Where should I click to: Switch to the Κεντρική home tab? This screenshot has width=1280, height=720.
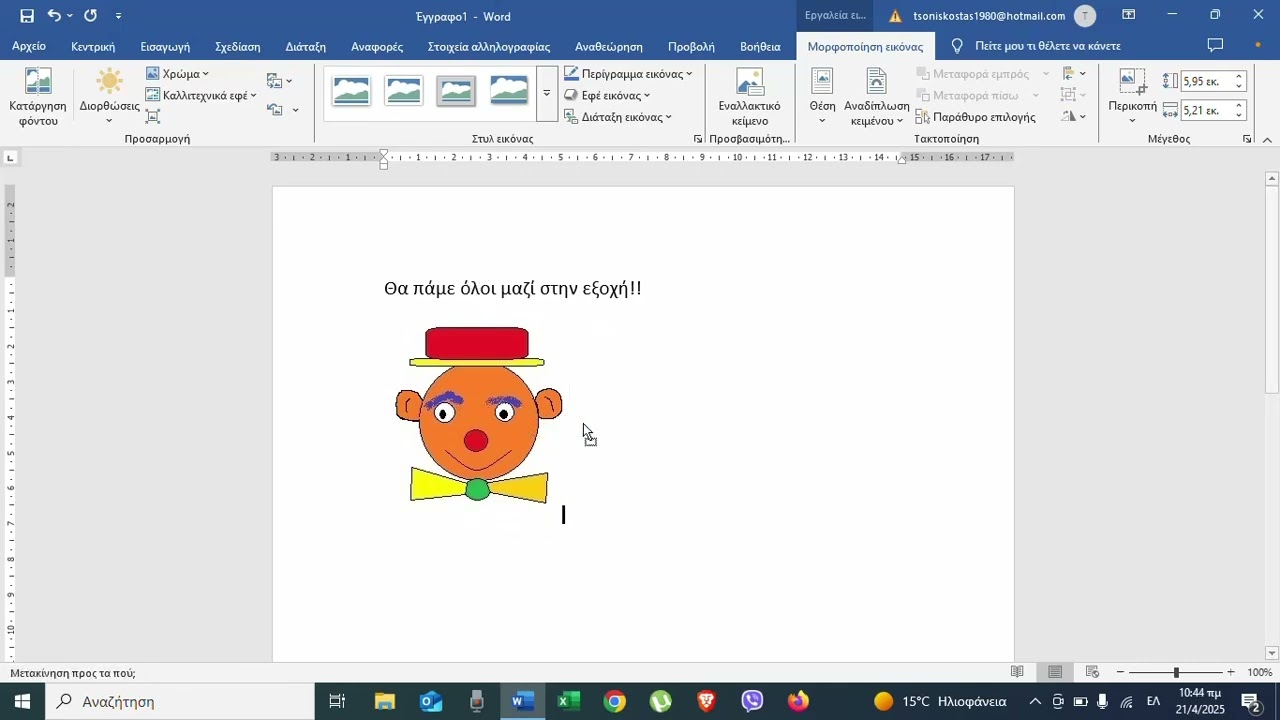click(x=93, y=46)
